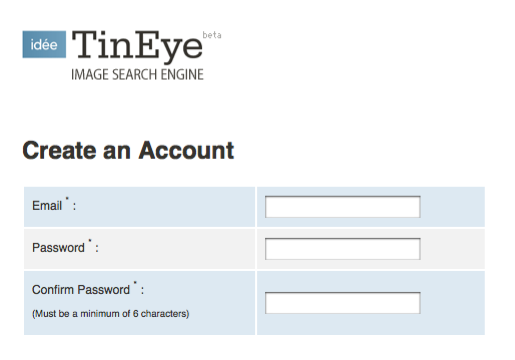Click empty space right of Confirm Password input
Viewport: 515px width, 360px height.
452,303
